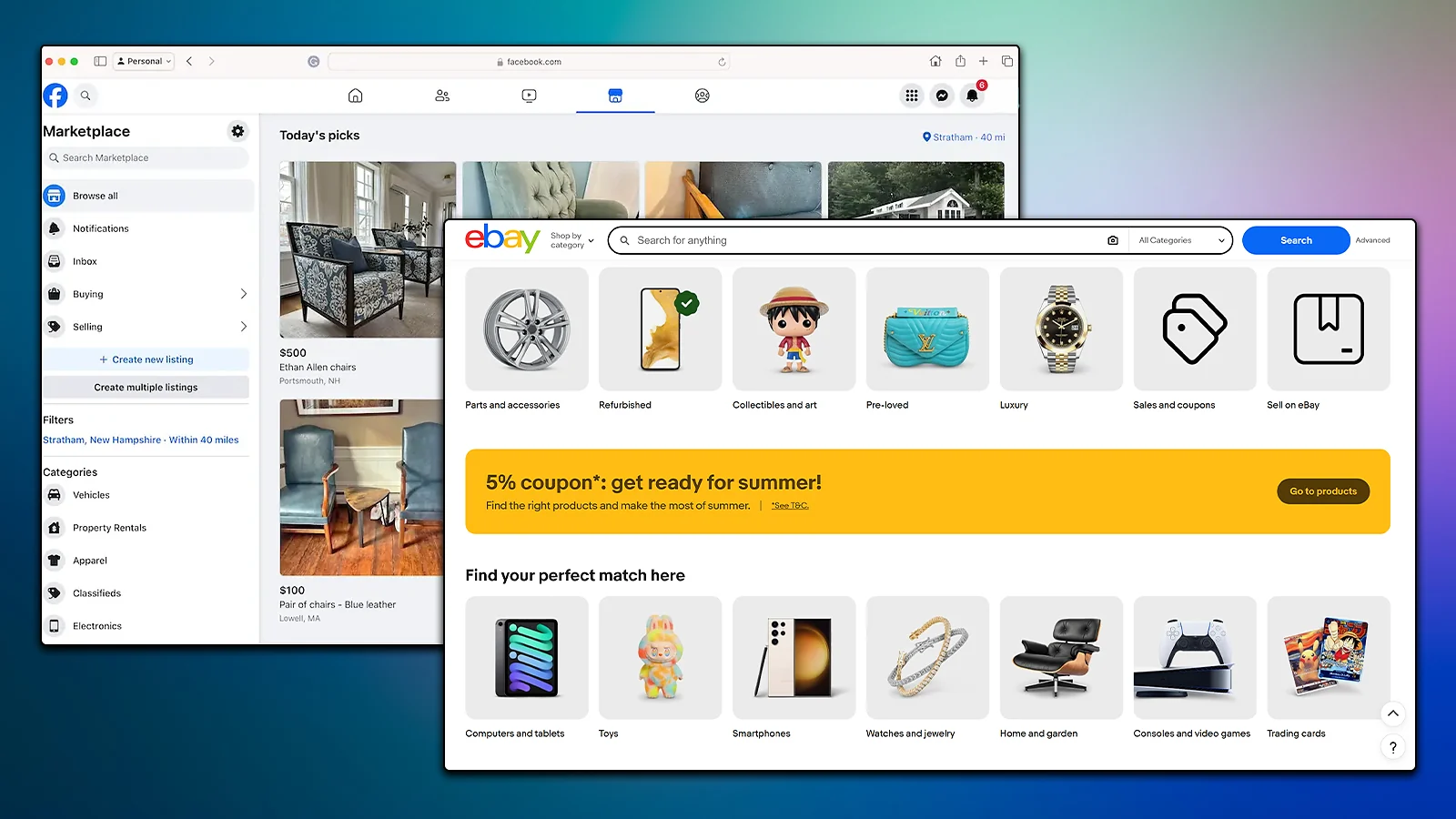Open Marketplace Notifications item
The image size is (1456, 819).
tap(148, 228)
